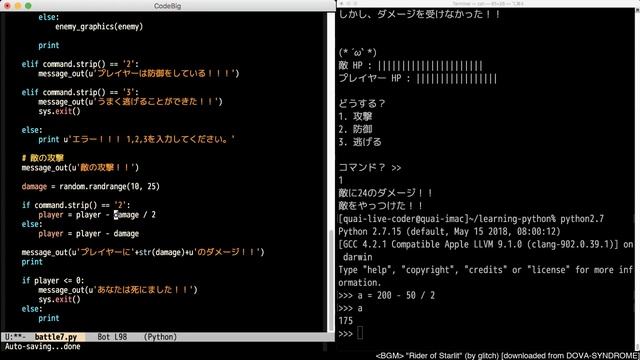Click the message_out(u'敵の攻撃！！') line
The height and width of the screenshot is (360, 640).
click(80, 167)
